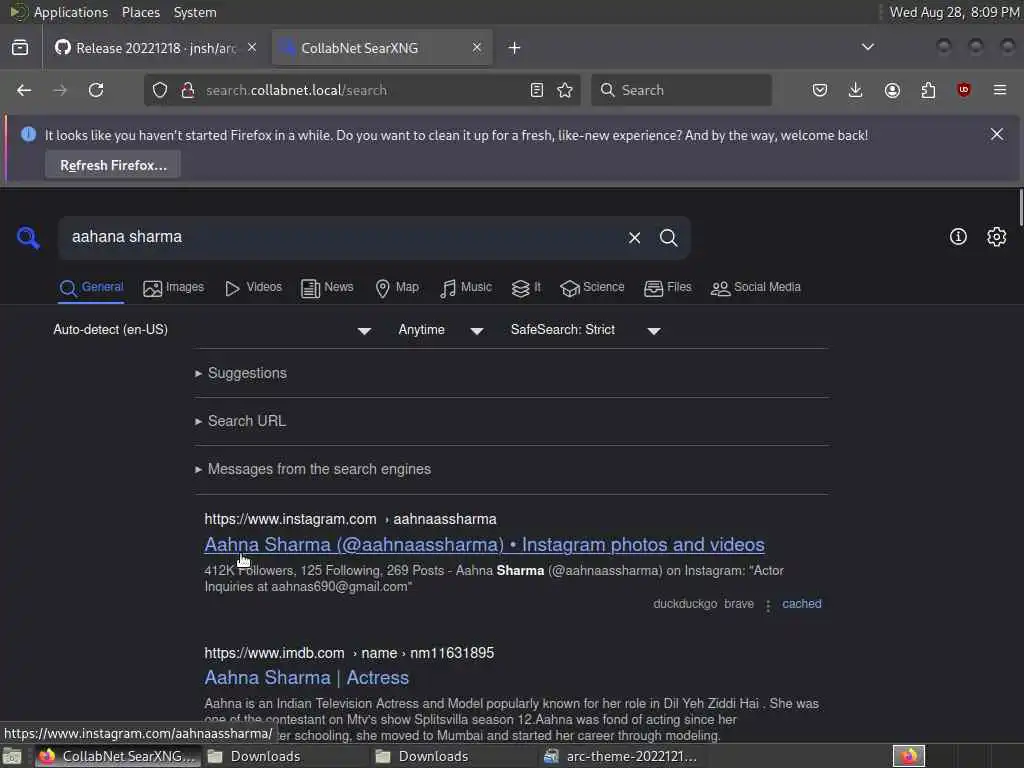Open Firefox account icon
This screenshot has width=1024, height=768.
pyautogui.click(x=892, y=90)
